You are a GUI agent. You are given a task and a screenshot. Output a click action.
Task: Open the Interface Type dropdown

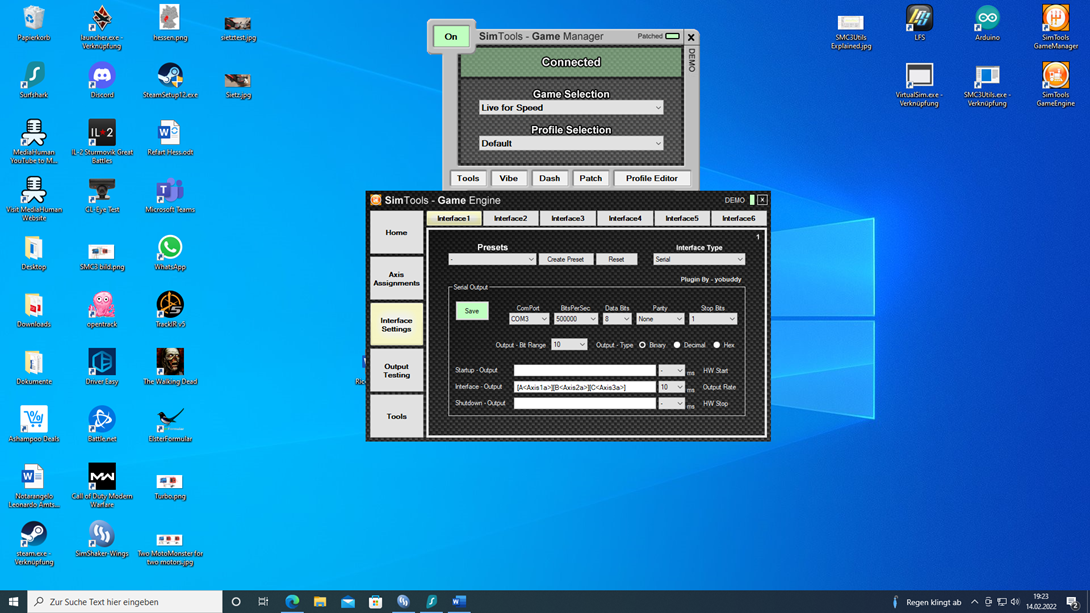coord(699,259)
